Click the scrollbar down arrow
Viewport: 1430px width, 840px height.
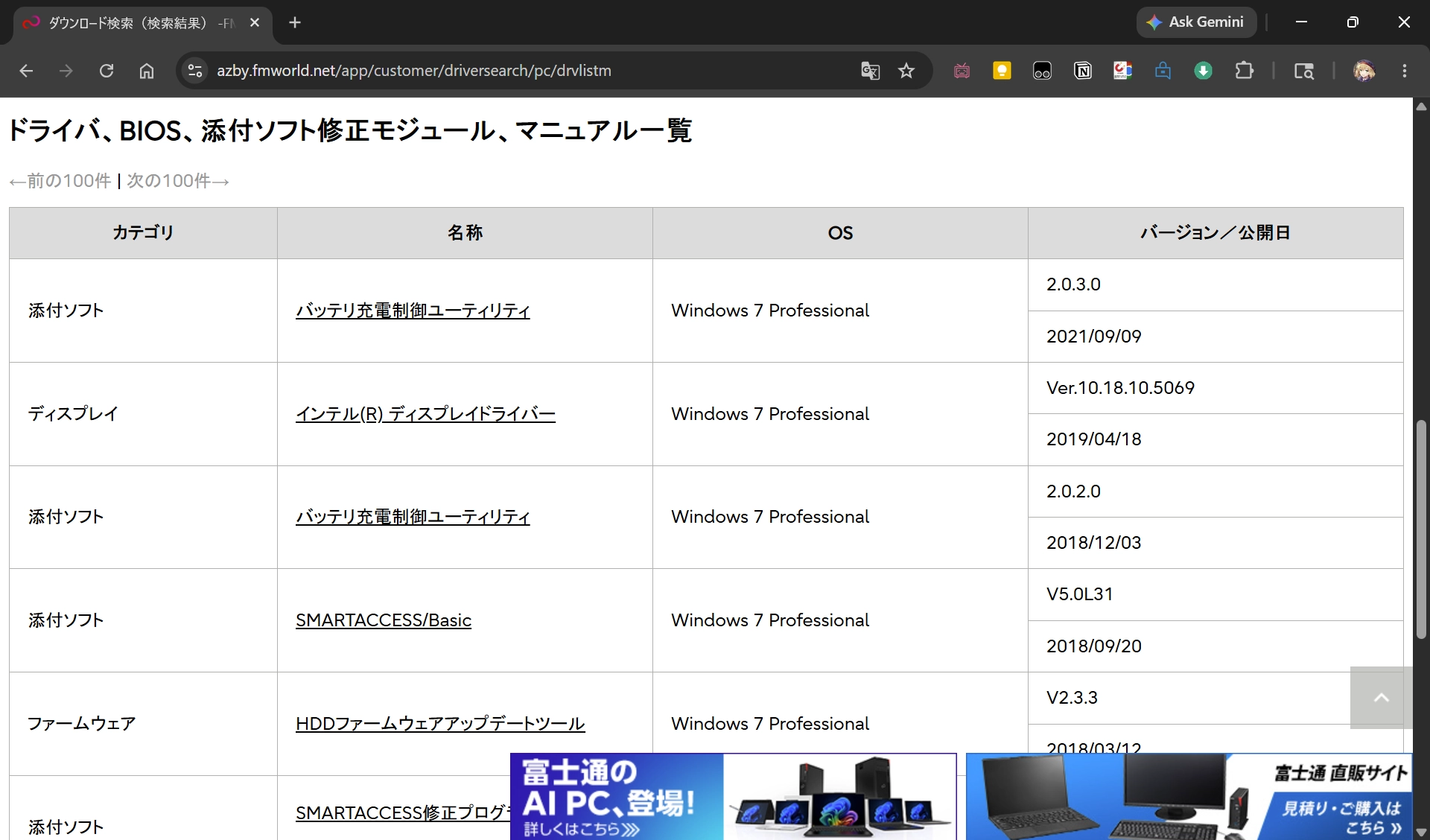coord(1421,832)
